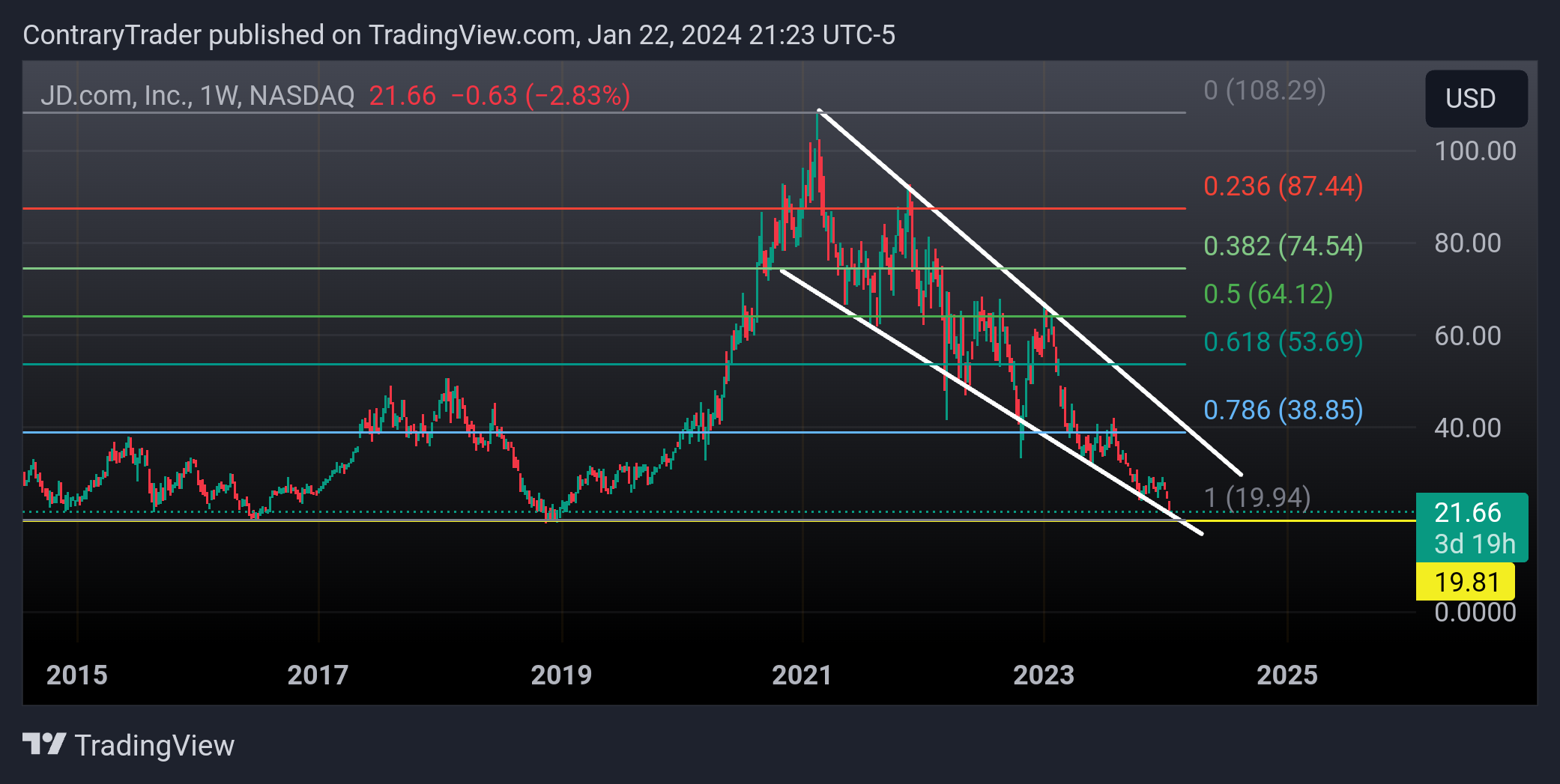Click the 0.0000 price axis label
Viewport: 1560px width, 784px height.
pos(1475,613)
